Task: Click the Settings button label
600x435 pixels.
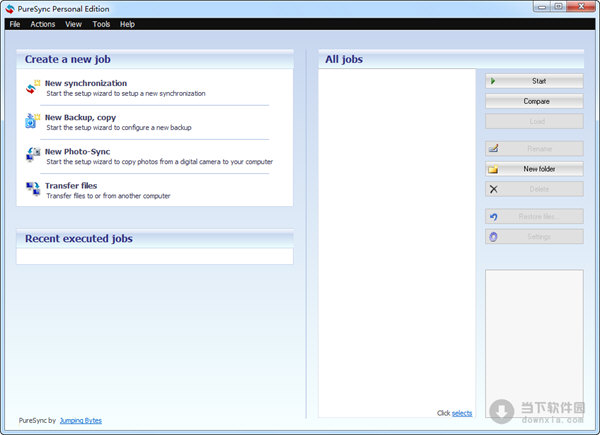Action: coord(539,237)
